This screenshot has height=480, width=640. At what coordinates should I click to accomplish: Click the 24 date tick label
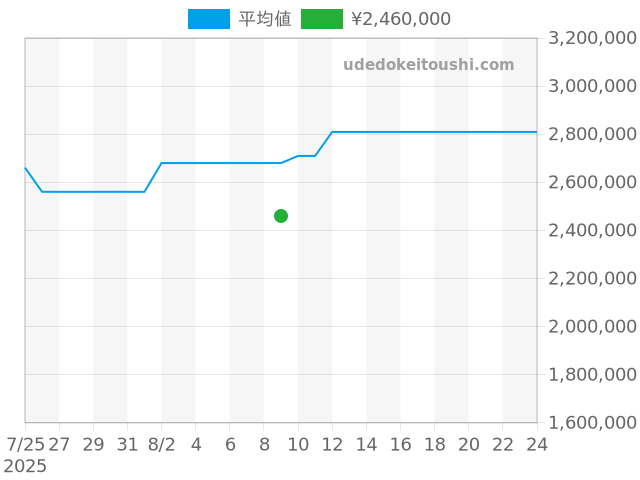click(537, 444)
